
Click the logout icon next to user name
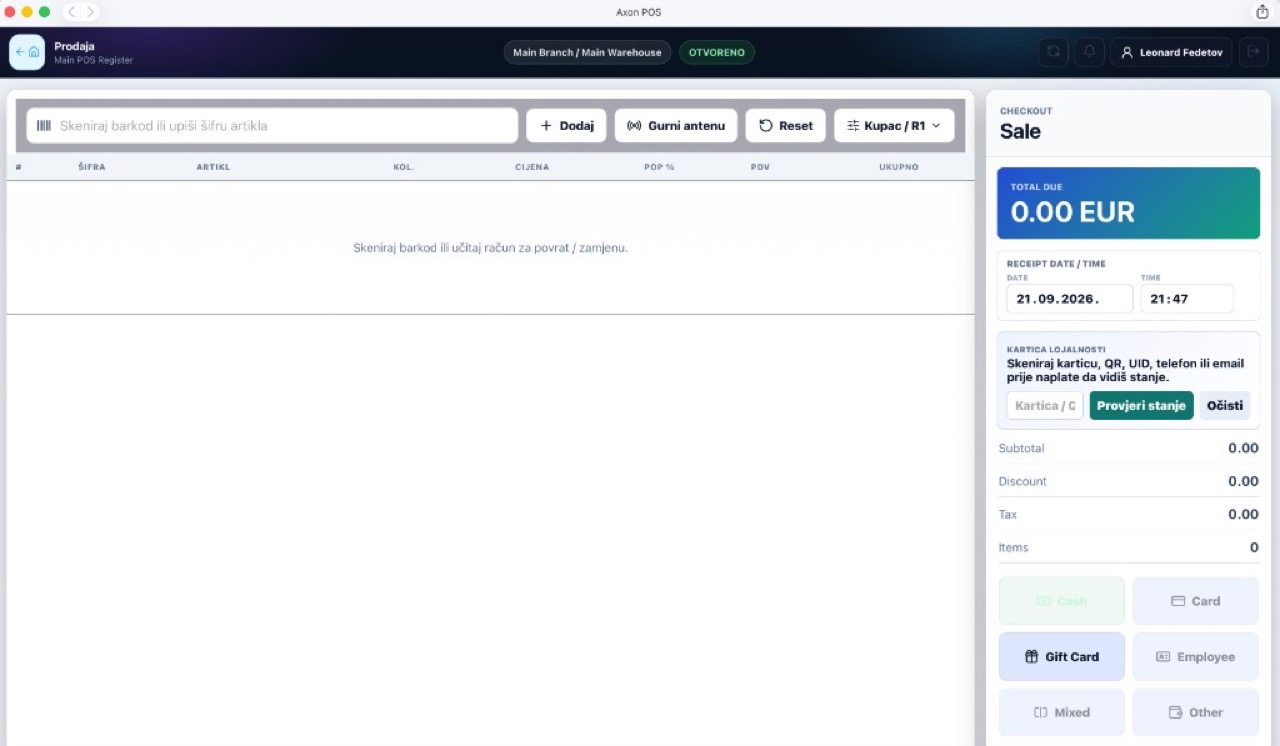point(1253,52)
